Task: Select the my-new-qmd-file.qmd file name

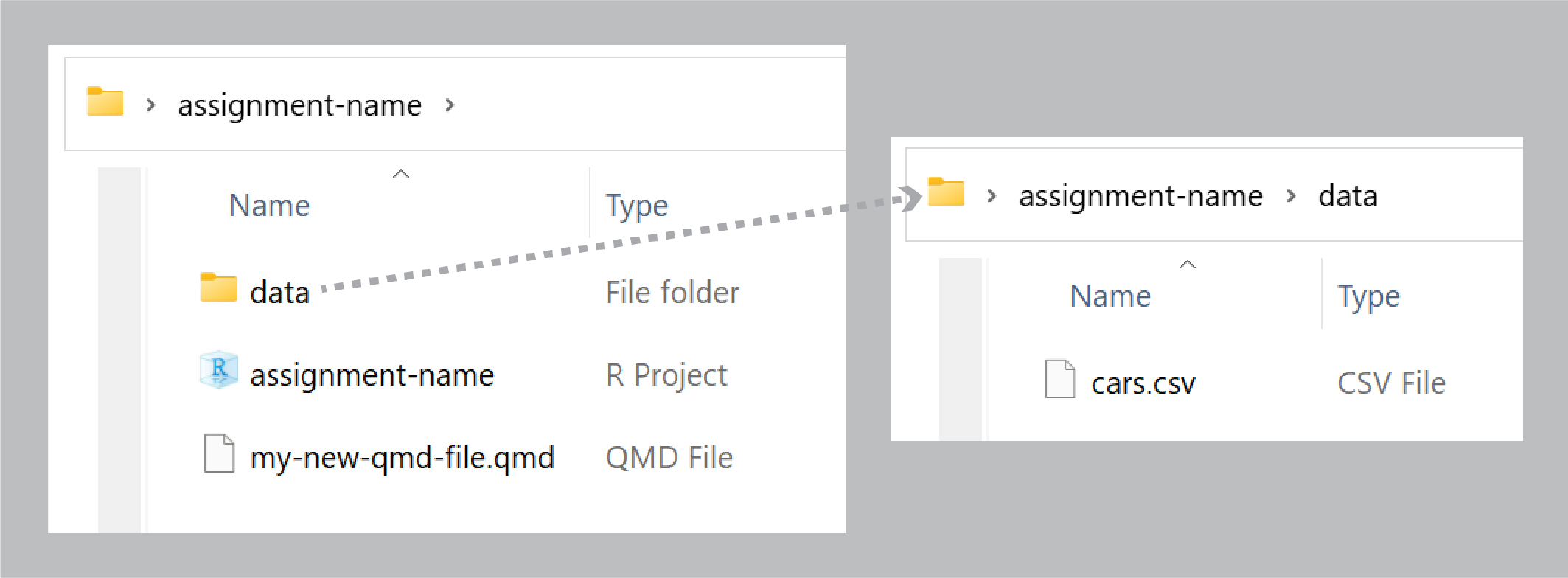Action: [x=402, y=458]
